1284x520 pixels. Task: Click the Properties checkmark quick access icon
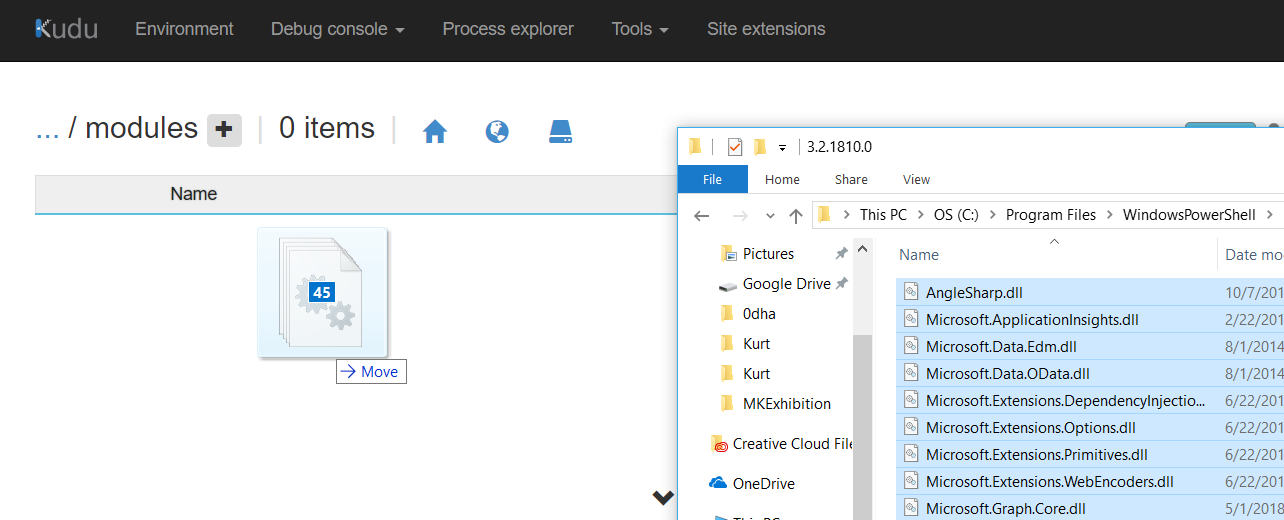click(x=735, y=147)
